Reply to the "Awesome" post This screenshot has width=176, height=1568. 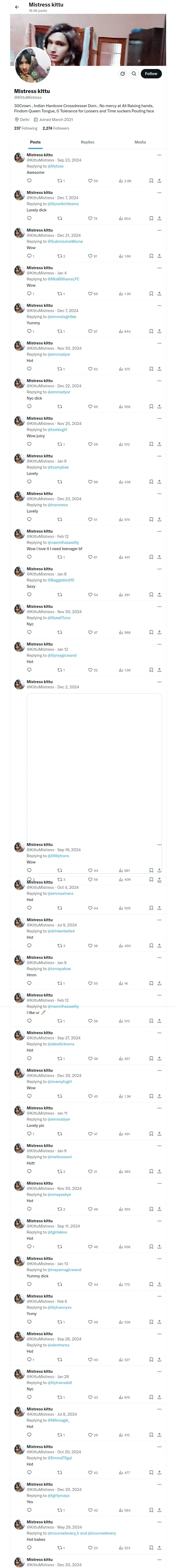coord(29,181)
